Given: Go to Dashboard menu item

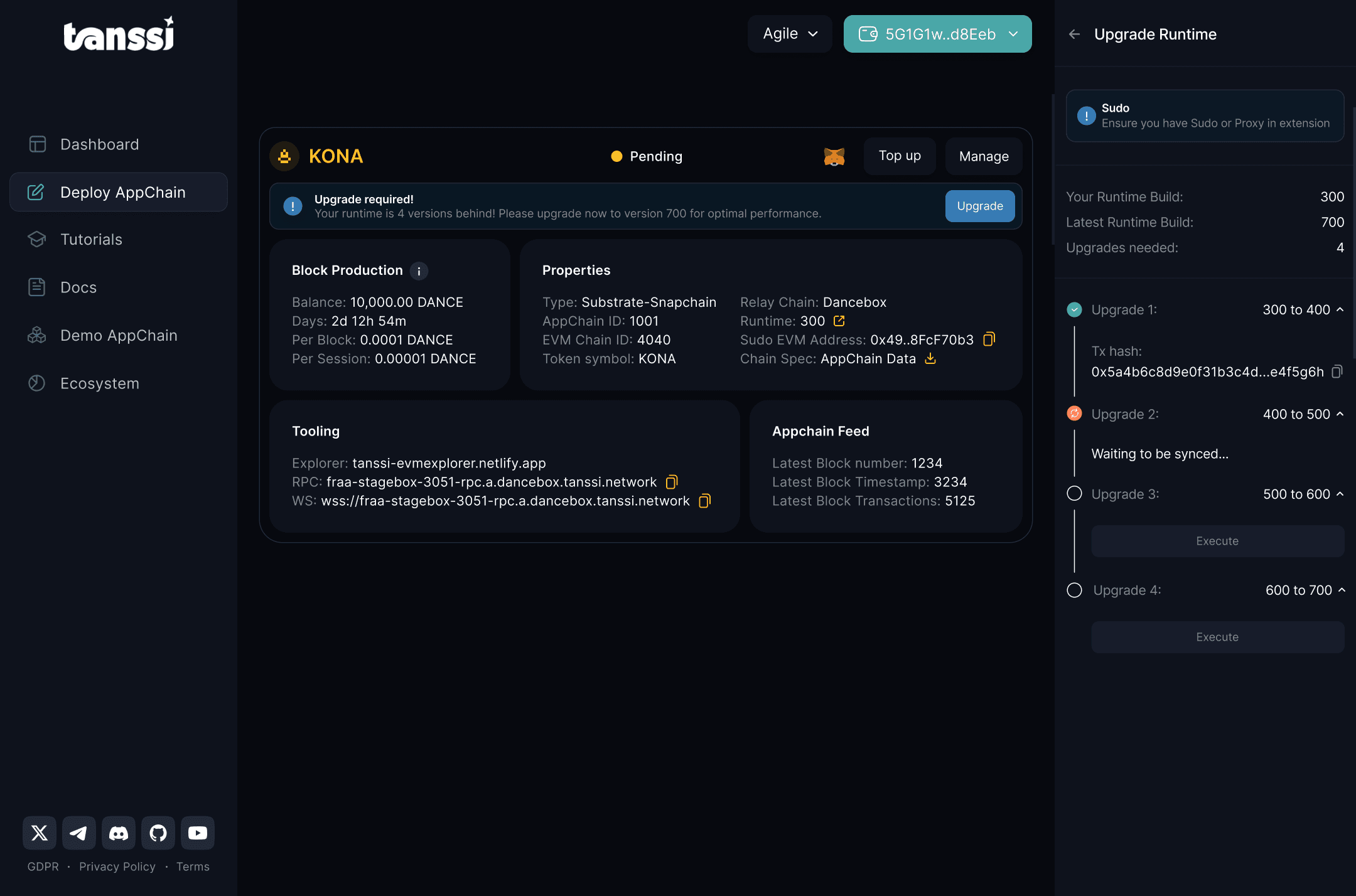Looking at the screenshot, I should pos(119,144).
